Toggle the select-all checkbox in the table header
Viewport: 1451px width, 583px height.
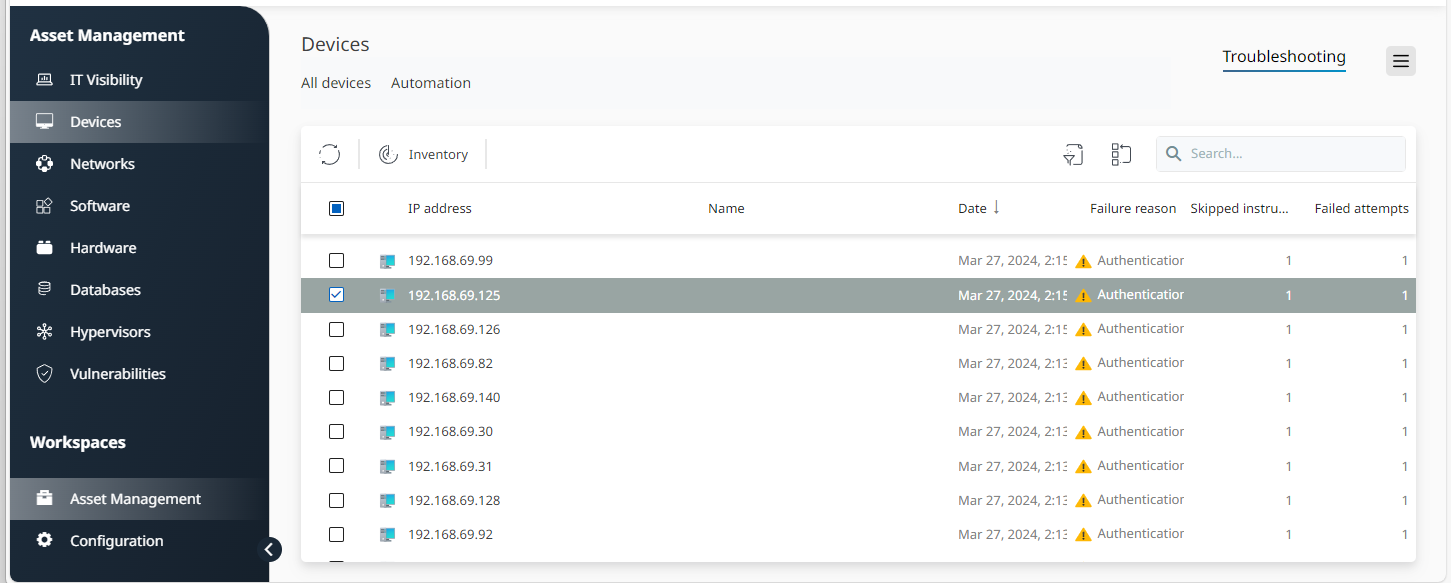tap(336, 209)
